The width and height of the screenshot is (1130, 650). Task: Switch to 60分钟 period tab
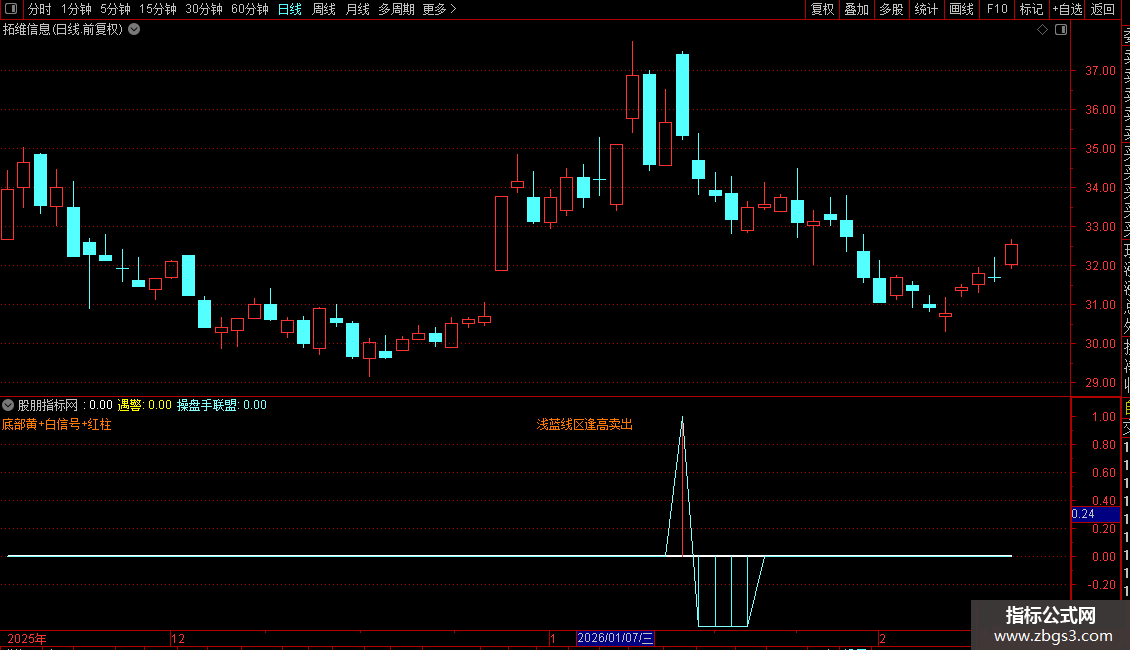click(250, 9)
